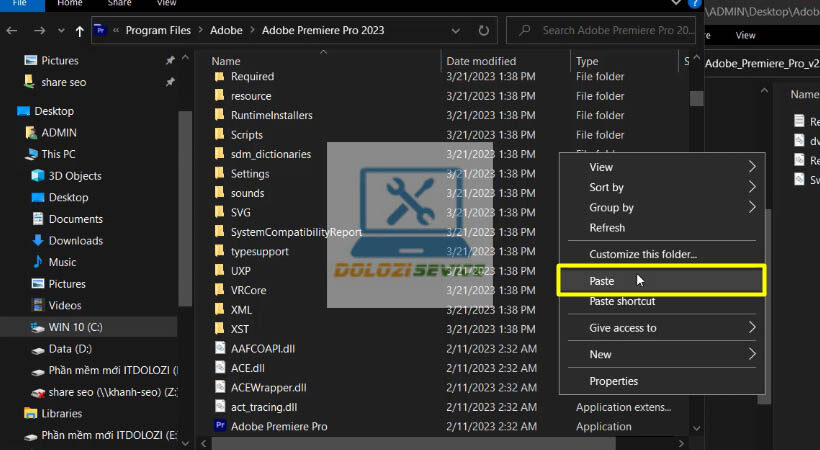Select the ACEWrapper.dll file
This screenshot has height=450, width=820.
268,388
